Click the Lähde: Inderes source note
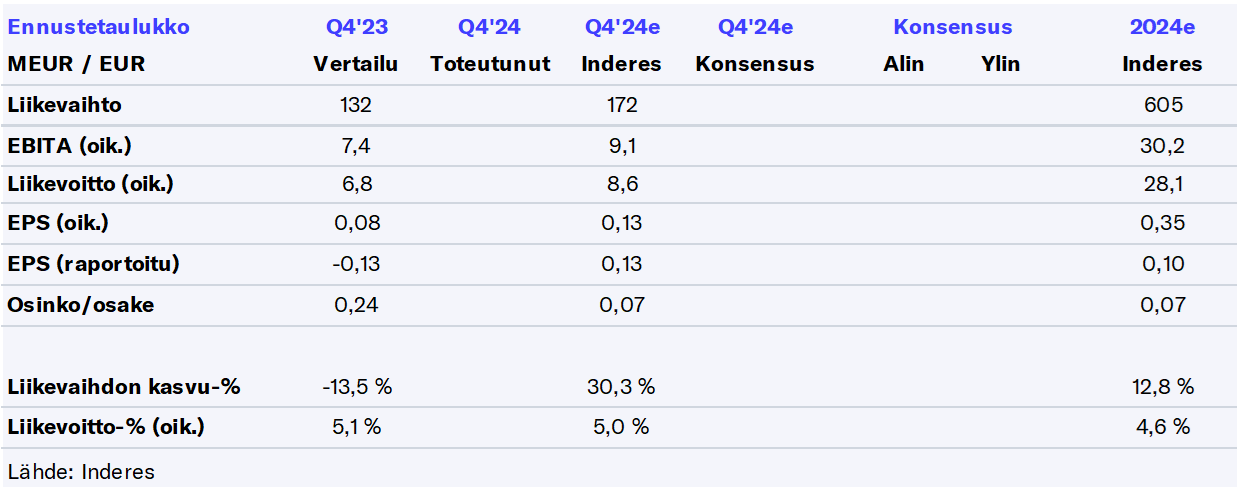Viewport: 1237px width, 487px height. [x=81, y=471]
